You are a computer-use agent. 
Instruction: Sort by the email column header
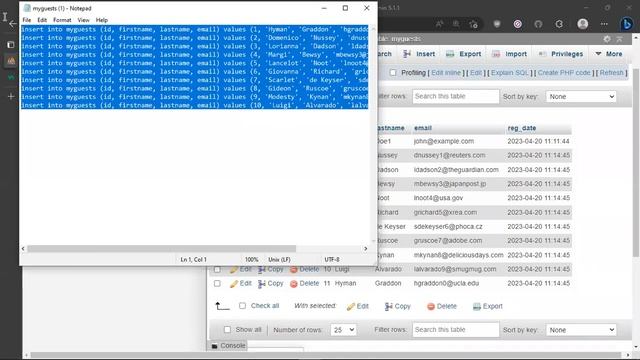pyautogui.click(x=423, y=128)
